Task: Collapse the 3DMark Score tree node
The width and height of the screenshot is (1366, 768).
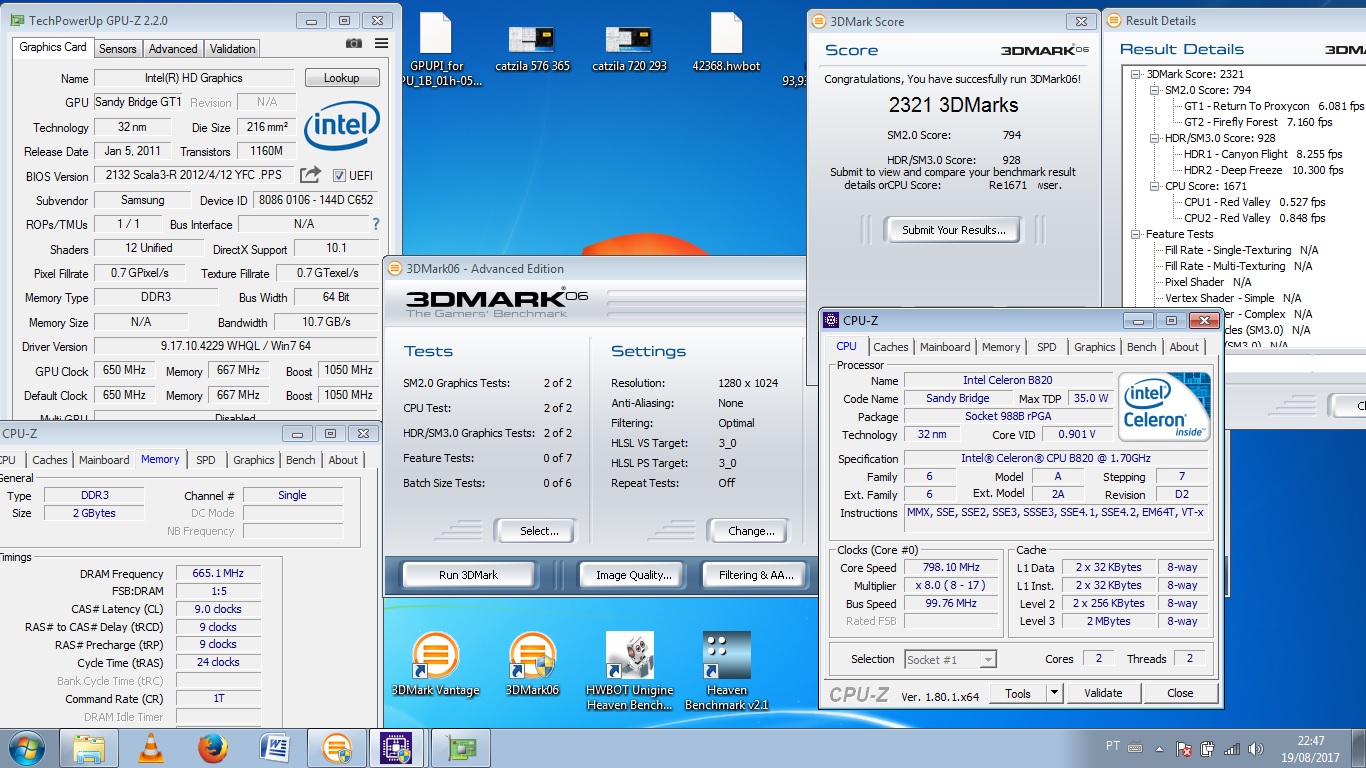Action: click(1137, 74)
